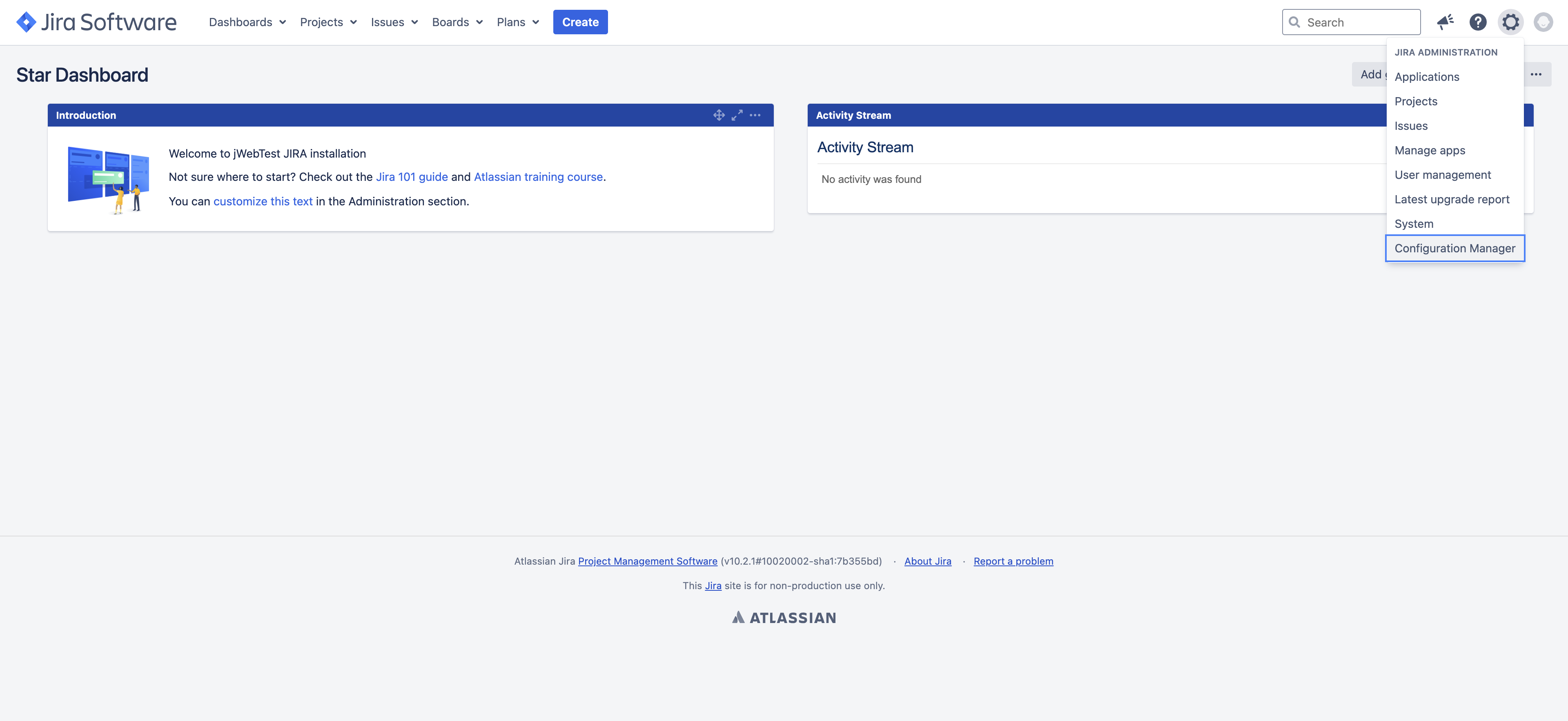This screenshot has height=721, width=1568.
Task: Click the JIRA ADMINISTRATION menu header
Action: [x=1445, y=52]
